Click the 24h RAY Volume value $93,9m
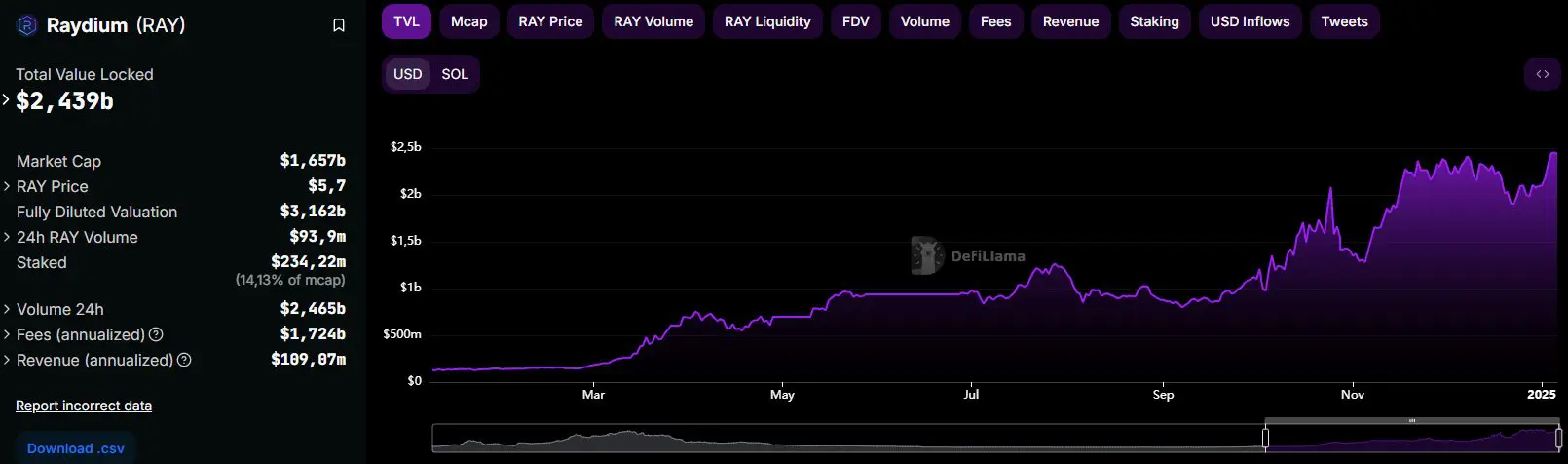Screen dimensions: 1568x464 317,236
